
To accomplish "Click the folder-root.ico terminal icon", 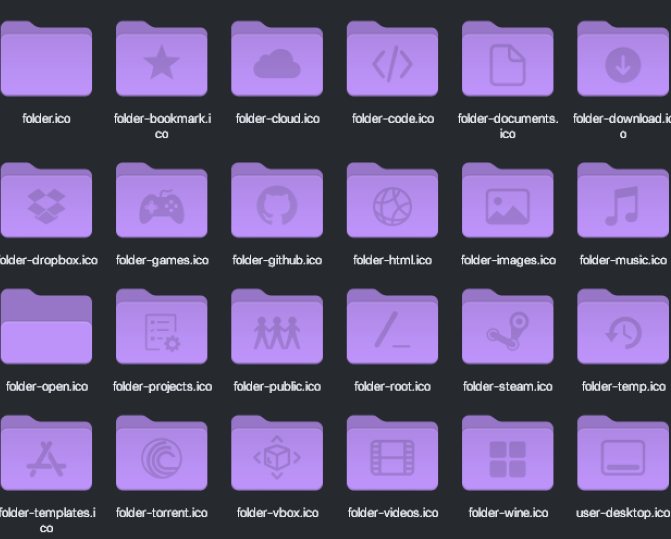I will 392,331.
